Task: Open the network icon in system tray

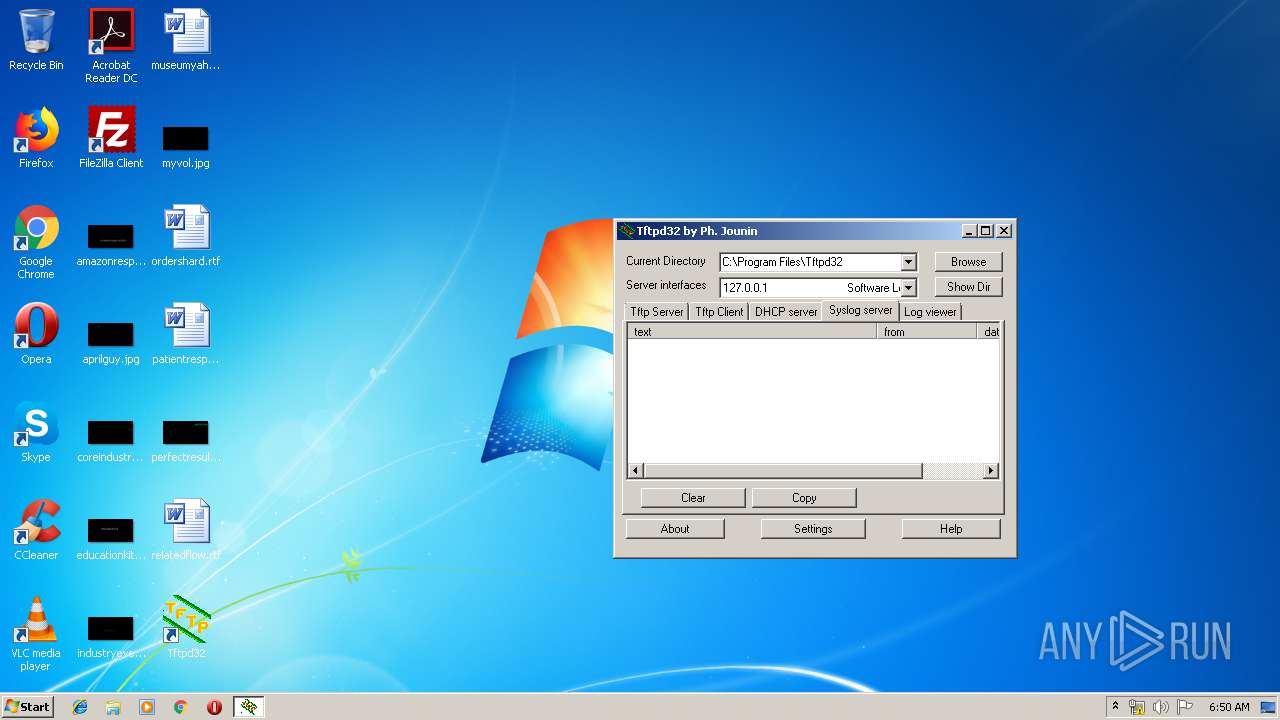Action: pyautogui.click(x=1137, y=707)
